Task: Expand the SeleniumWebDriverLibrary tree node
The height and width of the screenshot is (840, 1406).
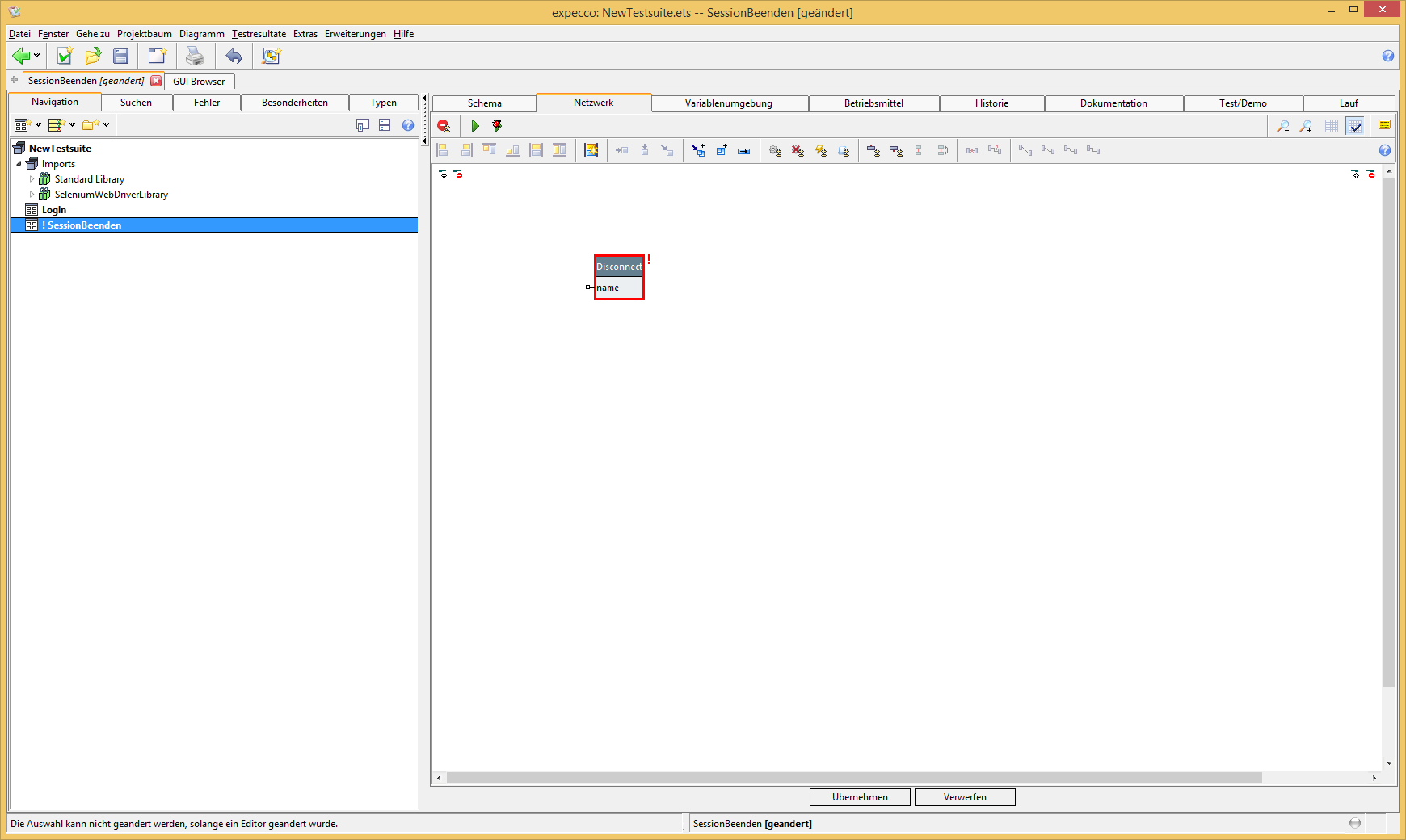Action: tap(32, 195)
